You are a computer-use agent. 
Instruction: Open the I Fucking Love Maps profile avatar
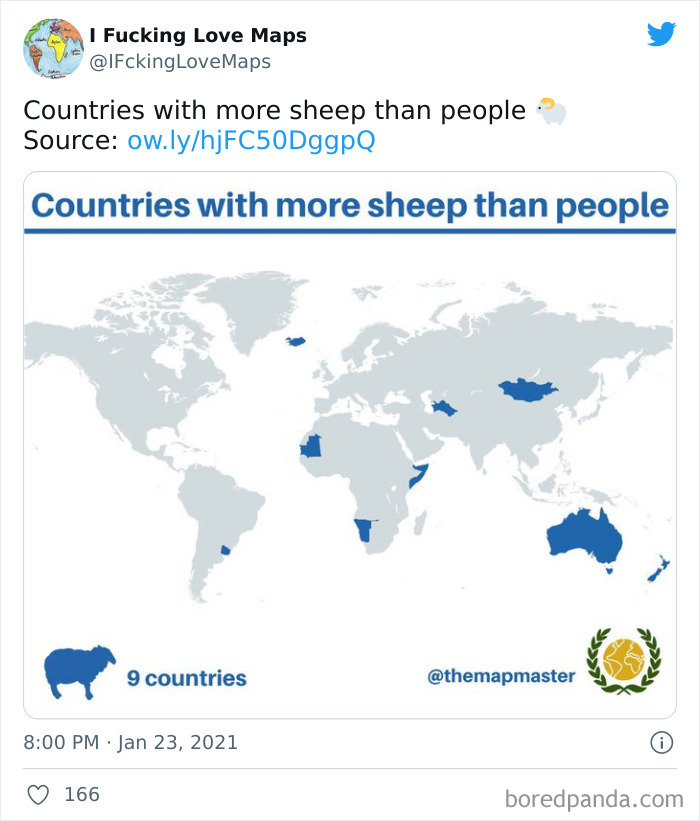point(53,49)
